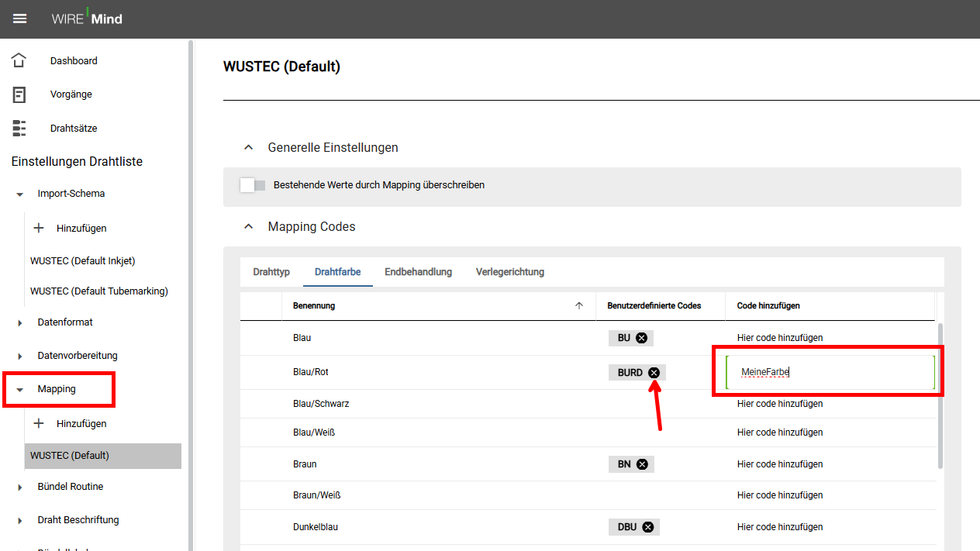The width and height of the screenshot is (980, 551).
Task: Expand the Datenformat tree item
Action: click(20, 323)
